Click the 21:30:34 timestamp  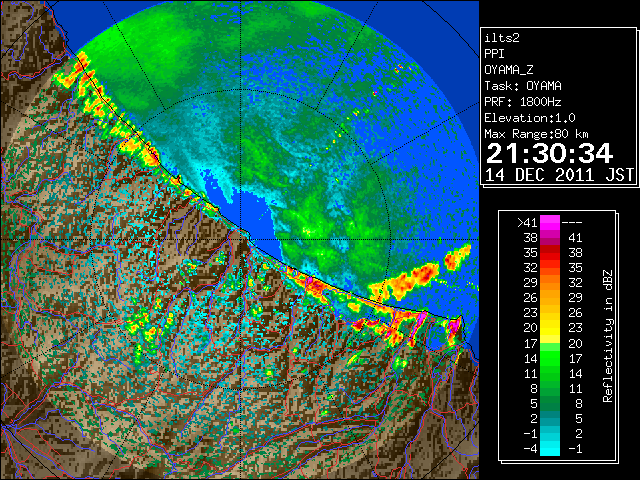(549, 153)
